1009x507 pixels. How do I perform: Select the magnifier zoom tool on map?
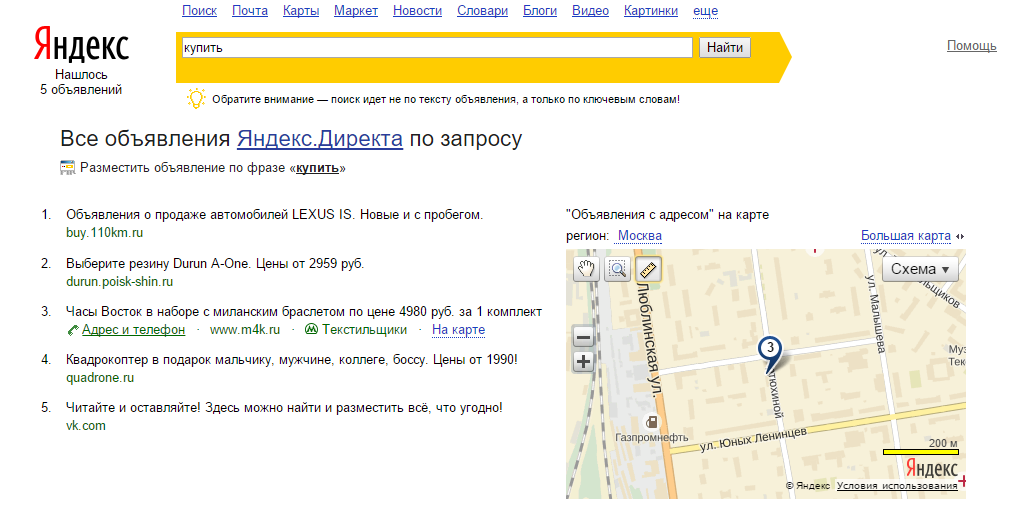tap(617, 269)
